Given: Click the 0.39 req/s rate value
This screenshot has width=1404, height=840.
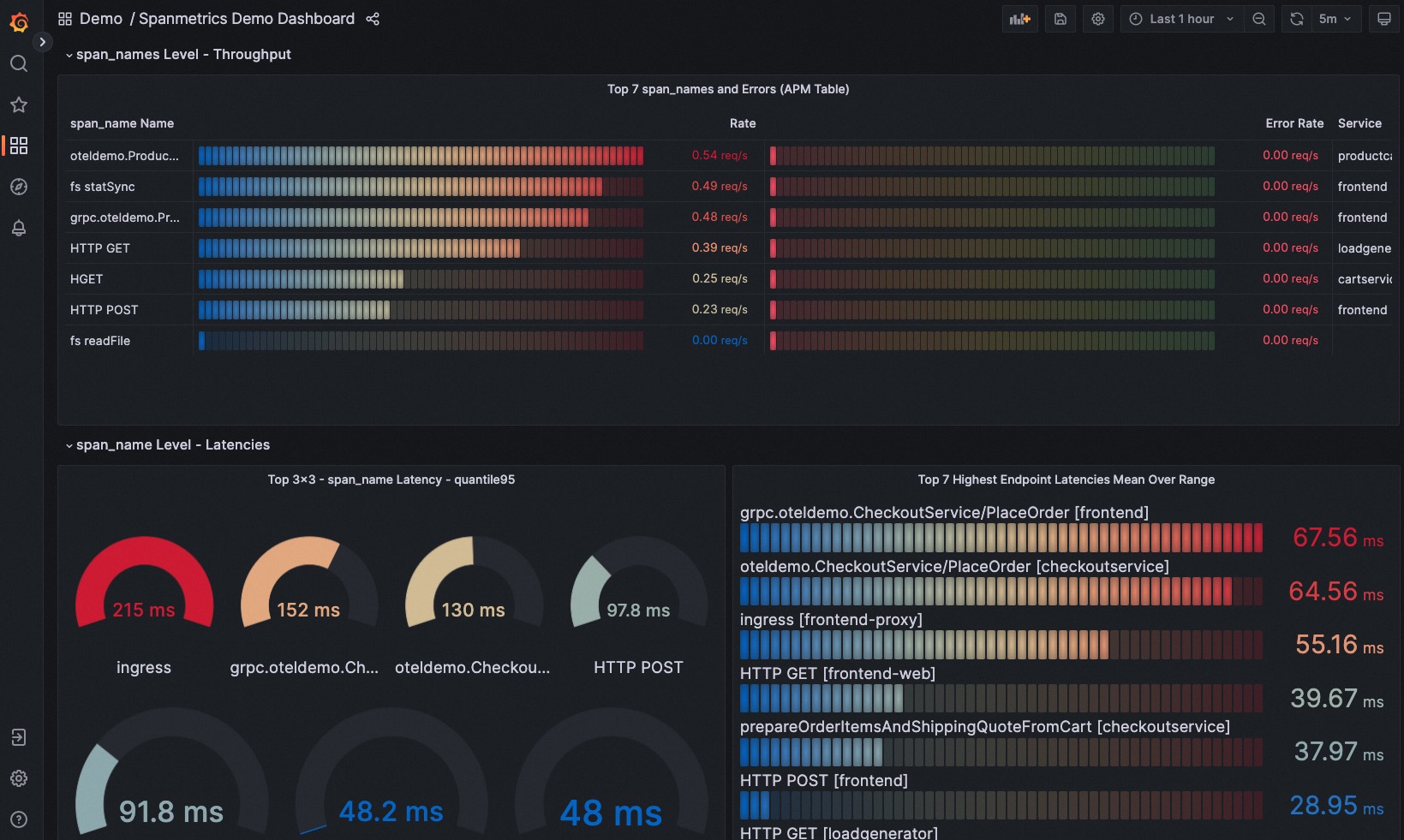Looking at the screenshot, I should [x=720, y=248].
